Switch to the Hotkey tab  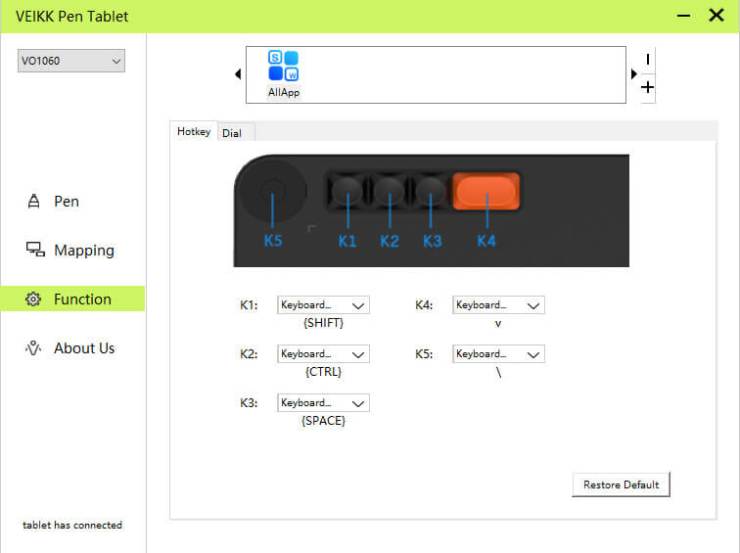coord(193,132)
